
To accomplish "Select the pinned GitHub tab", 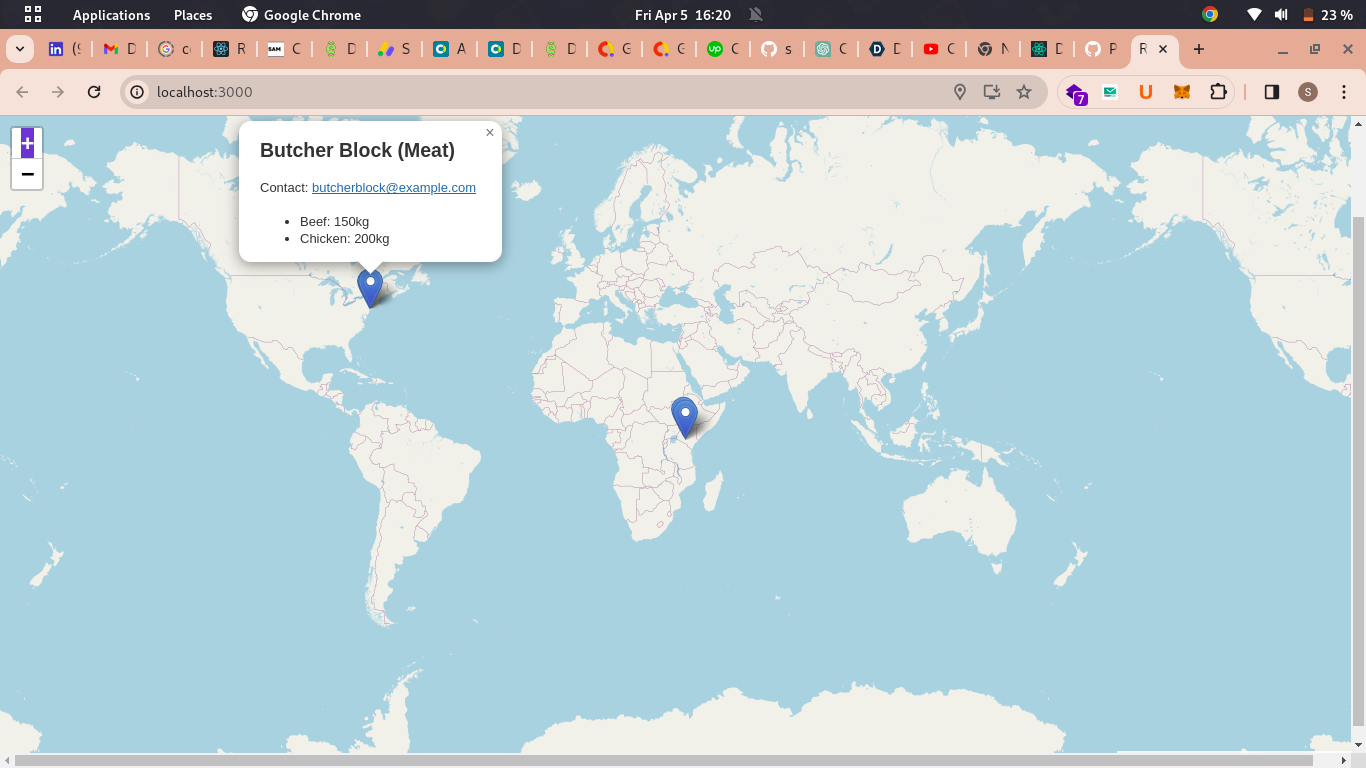I will click(x=770, y=48).
